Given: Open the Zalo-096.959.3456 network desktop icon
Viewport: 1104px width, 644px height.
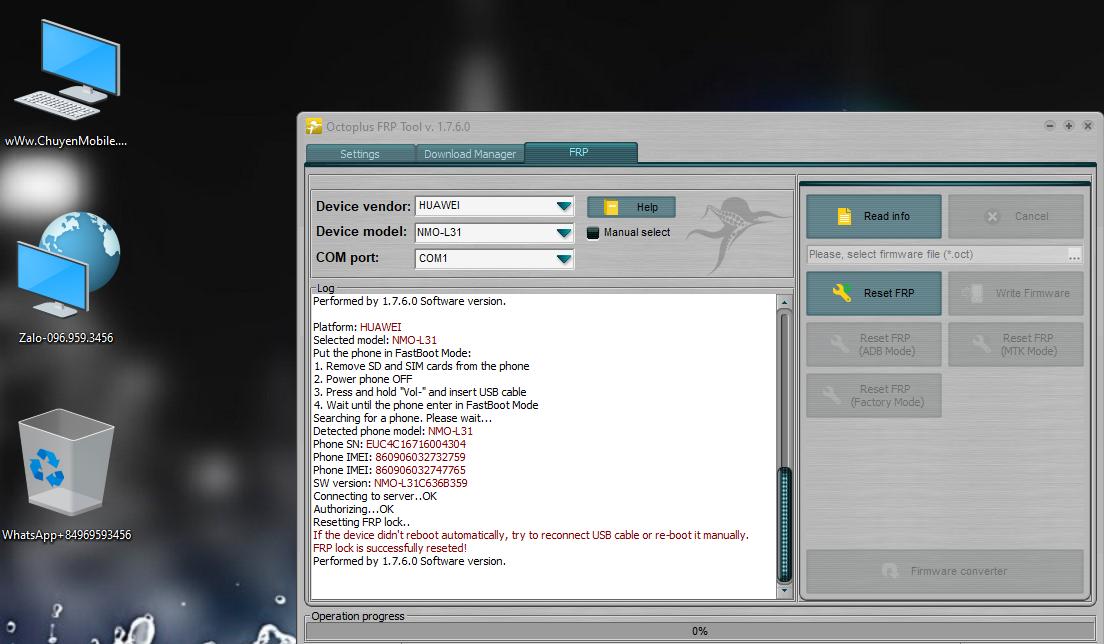Looking at the screenshot, I should point(66,277).
